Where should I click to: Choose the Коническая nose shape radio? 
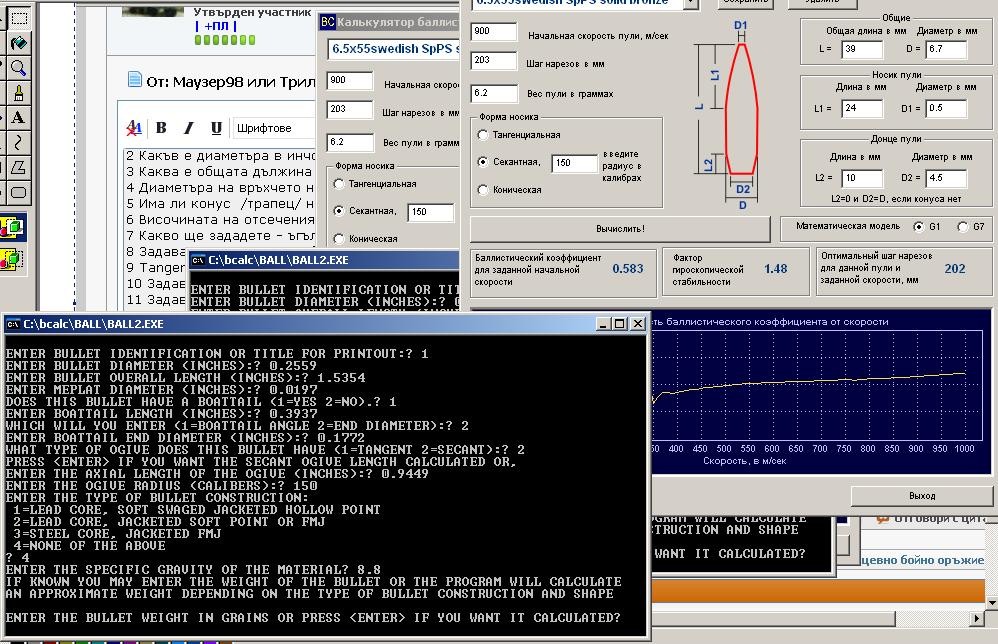pos(483,190)
